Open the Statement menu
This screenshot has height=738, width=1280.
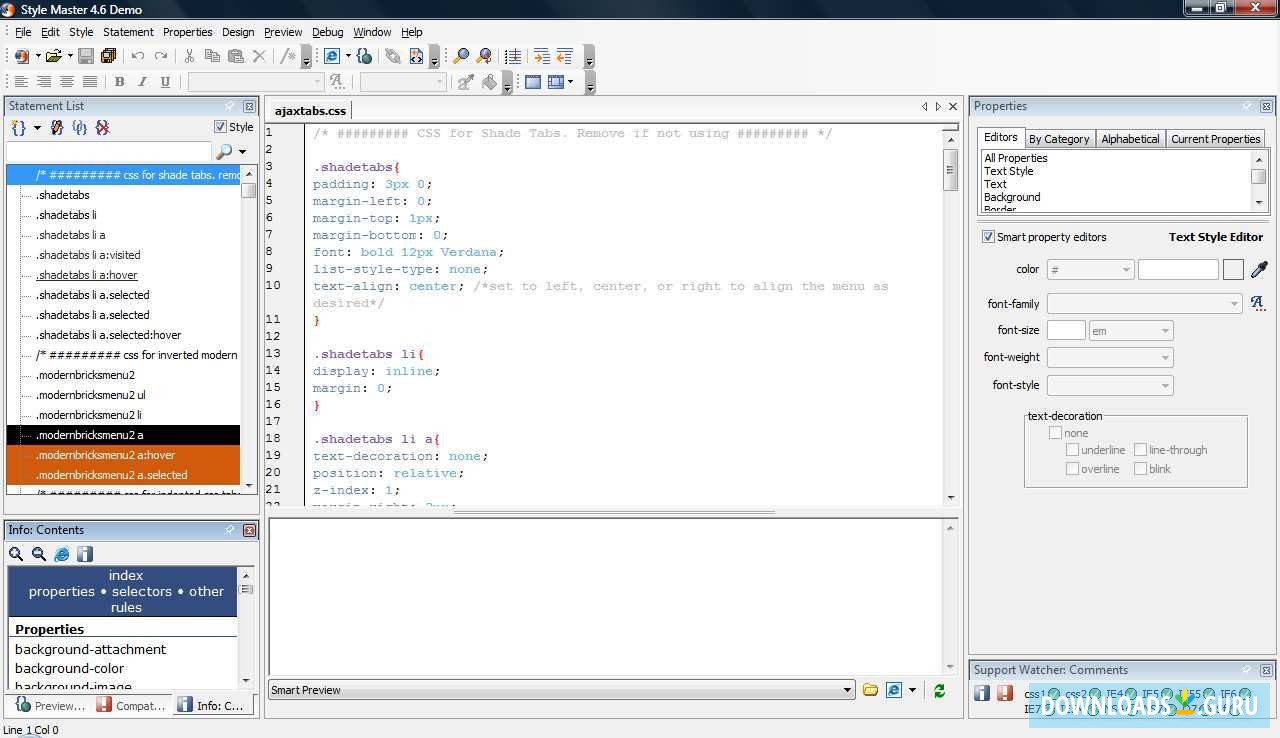128,32
